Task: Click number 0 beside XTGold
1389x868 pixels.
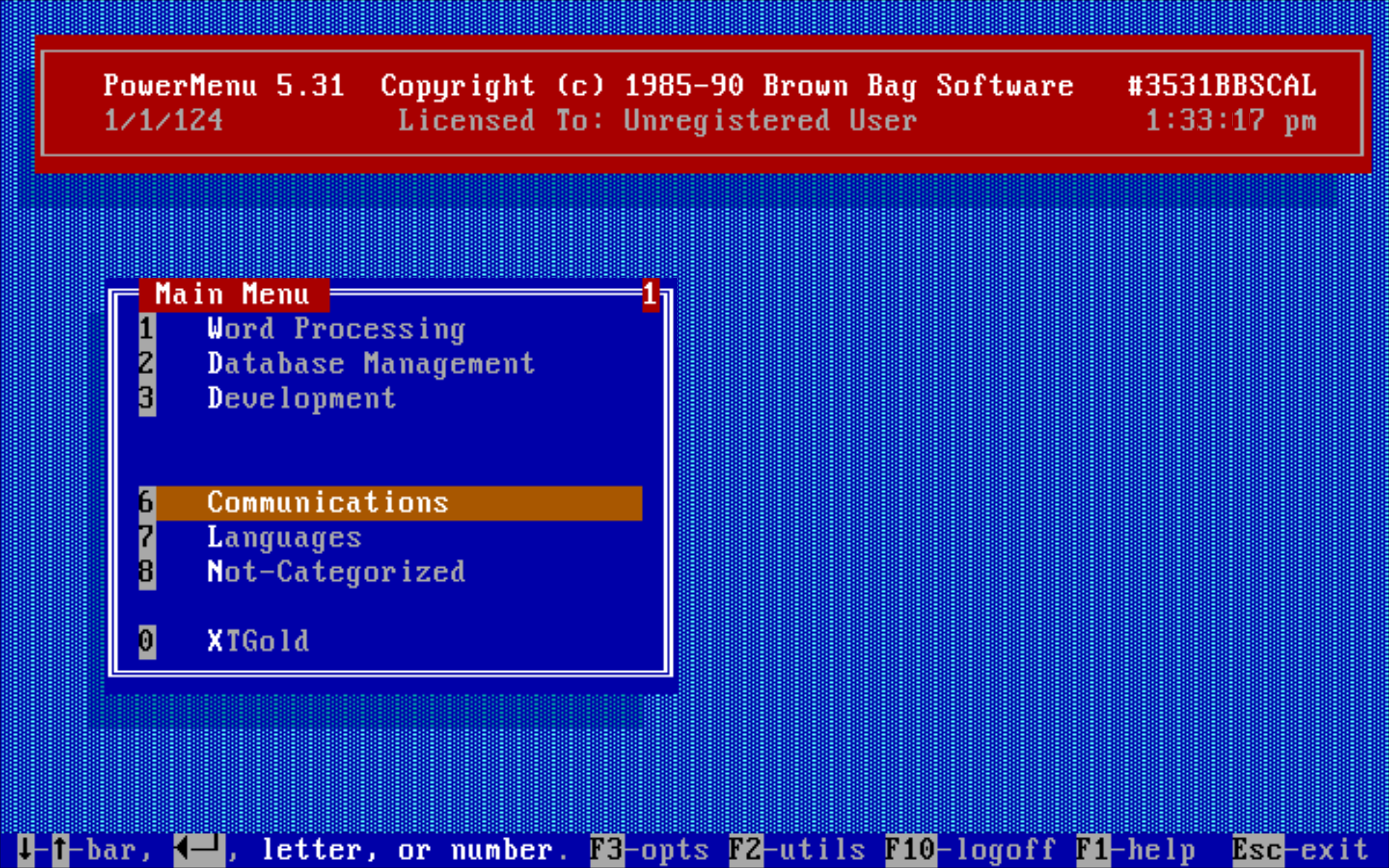Action: (x=147, y=642)
